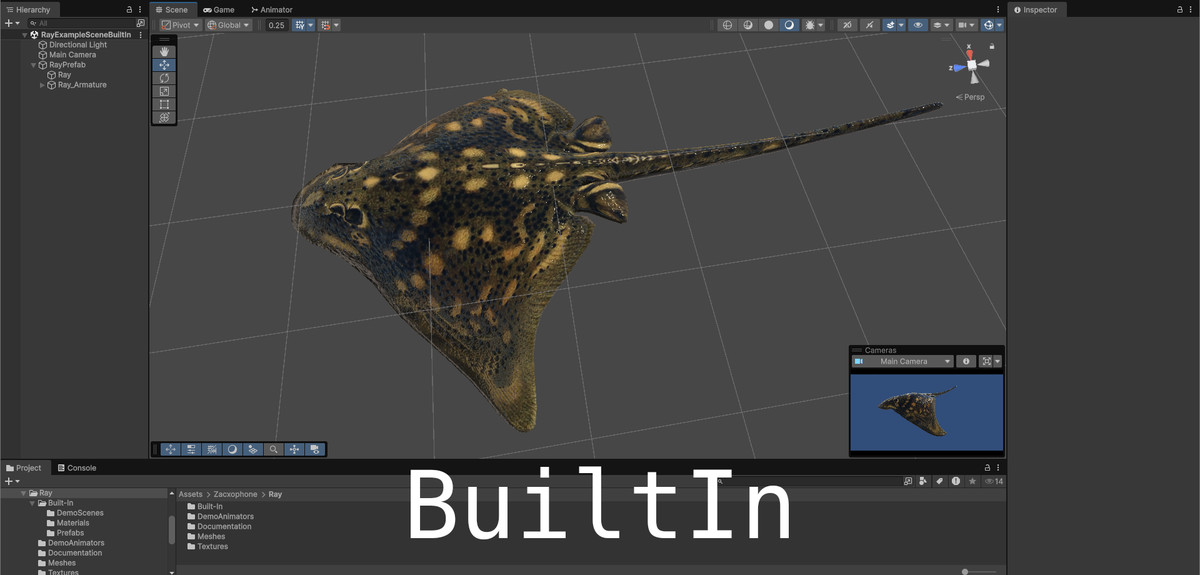Collapse the Built-In folder in Project tree
Screen dimensions: 1200x575
pyautogui.click(x=32, y=503)
